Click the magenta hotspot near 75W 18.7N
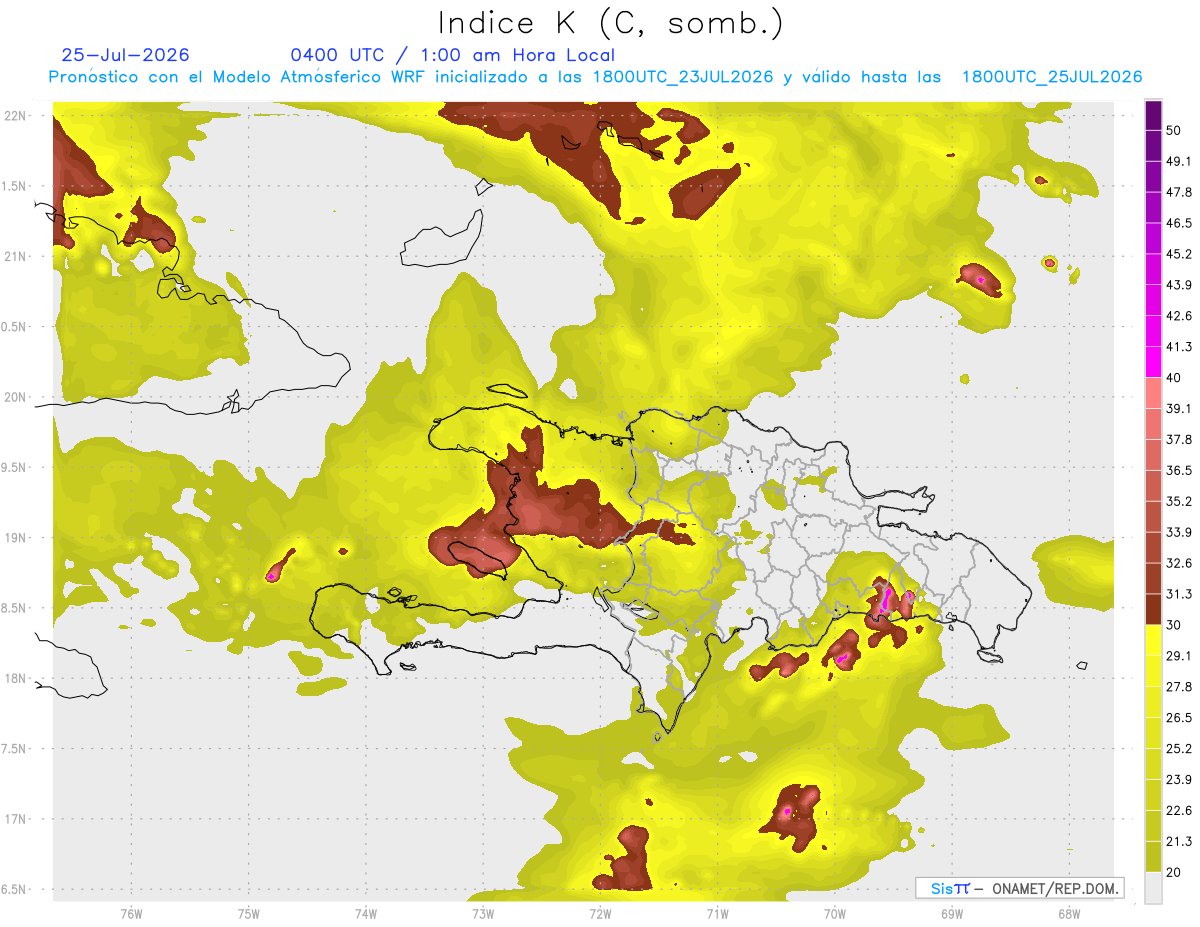The width and height of the screenshot is (1200, 927). coord(271,576)
